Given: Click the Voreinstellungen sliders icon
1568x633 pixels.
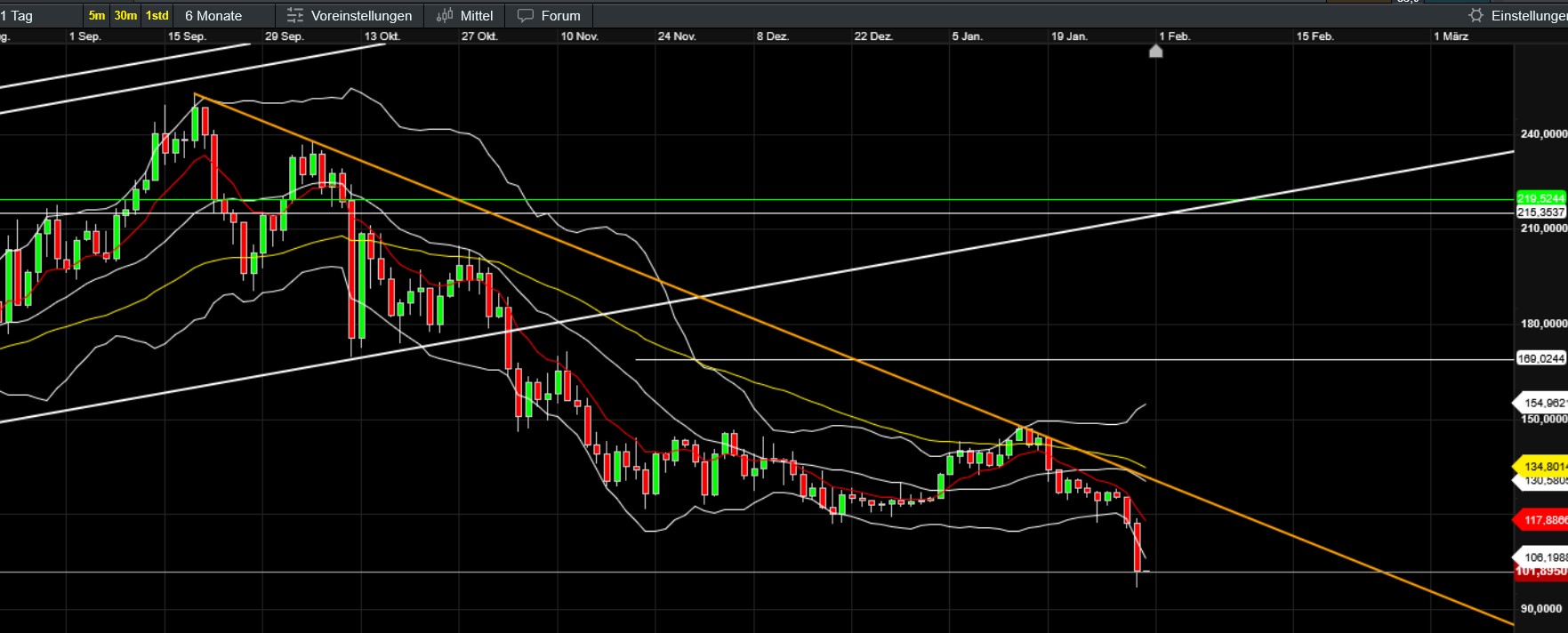Looking at the screenshot, I should point(295,16).
